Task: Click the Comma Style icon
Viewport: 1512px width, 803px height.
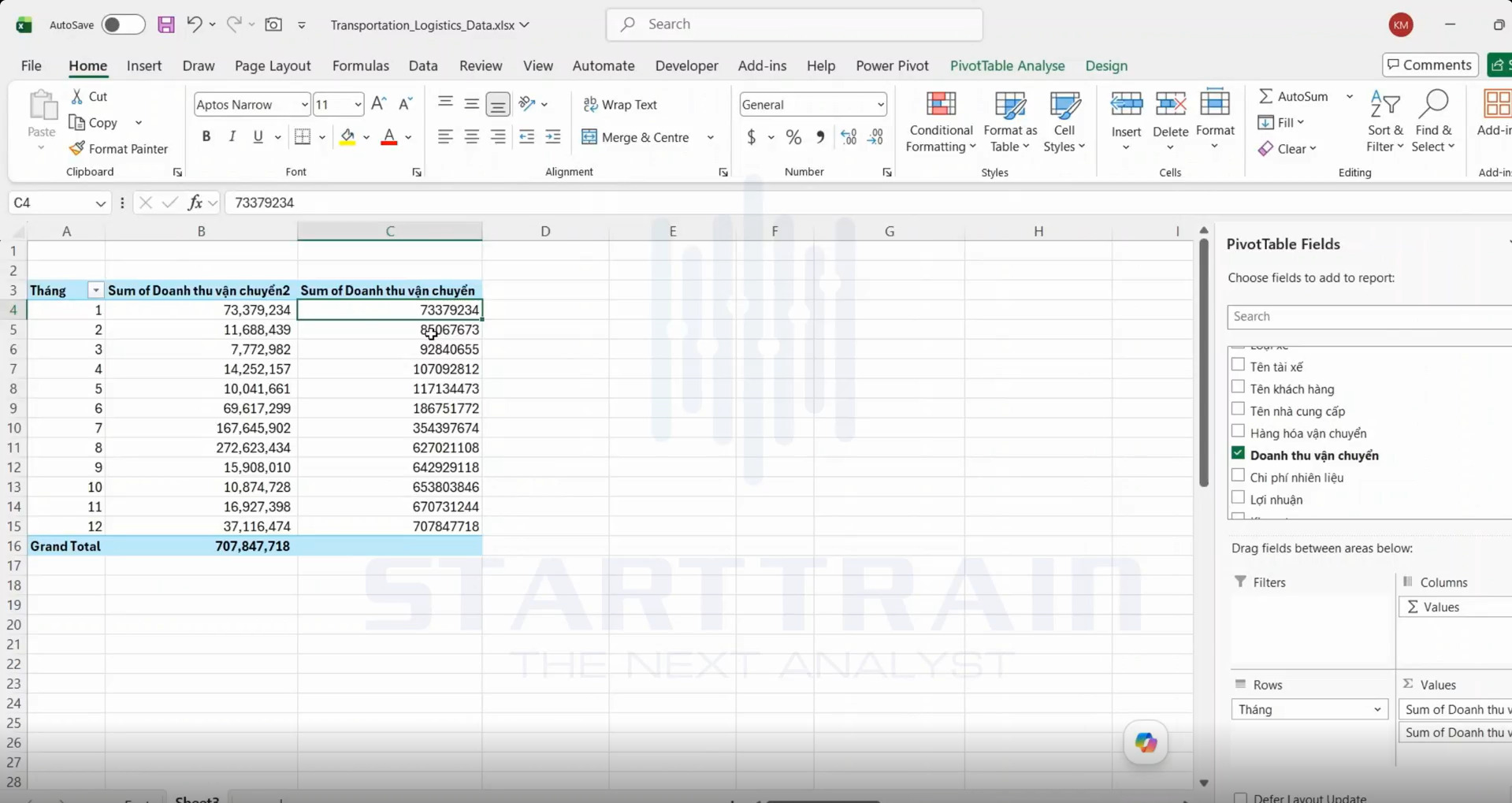Action: tap(820, 137)
